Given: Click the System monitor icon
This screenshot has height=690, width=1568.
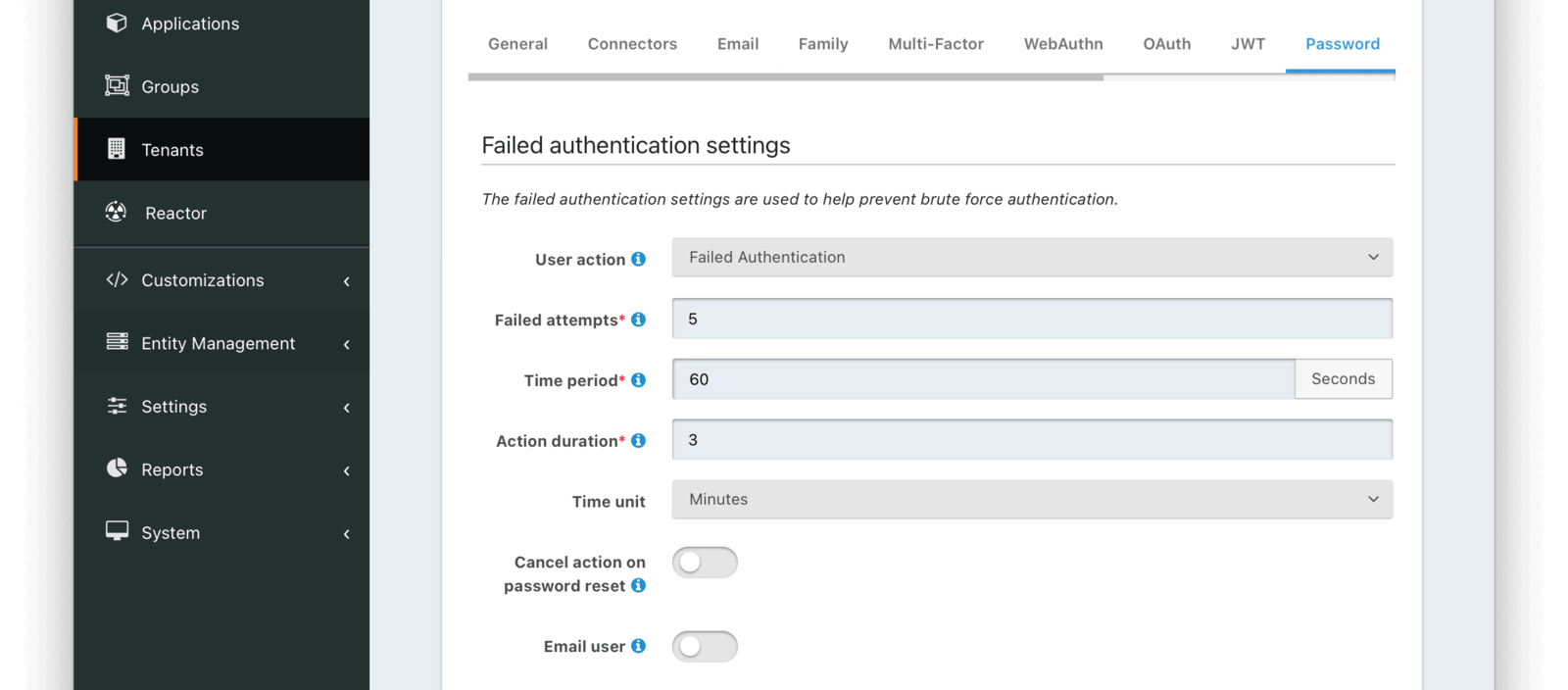Looking at the screenshot, I should pyautogui.click(x=117, y=530).
